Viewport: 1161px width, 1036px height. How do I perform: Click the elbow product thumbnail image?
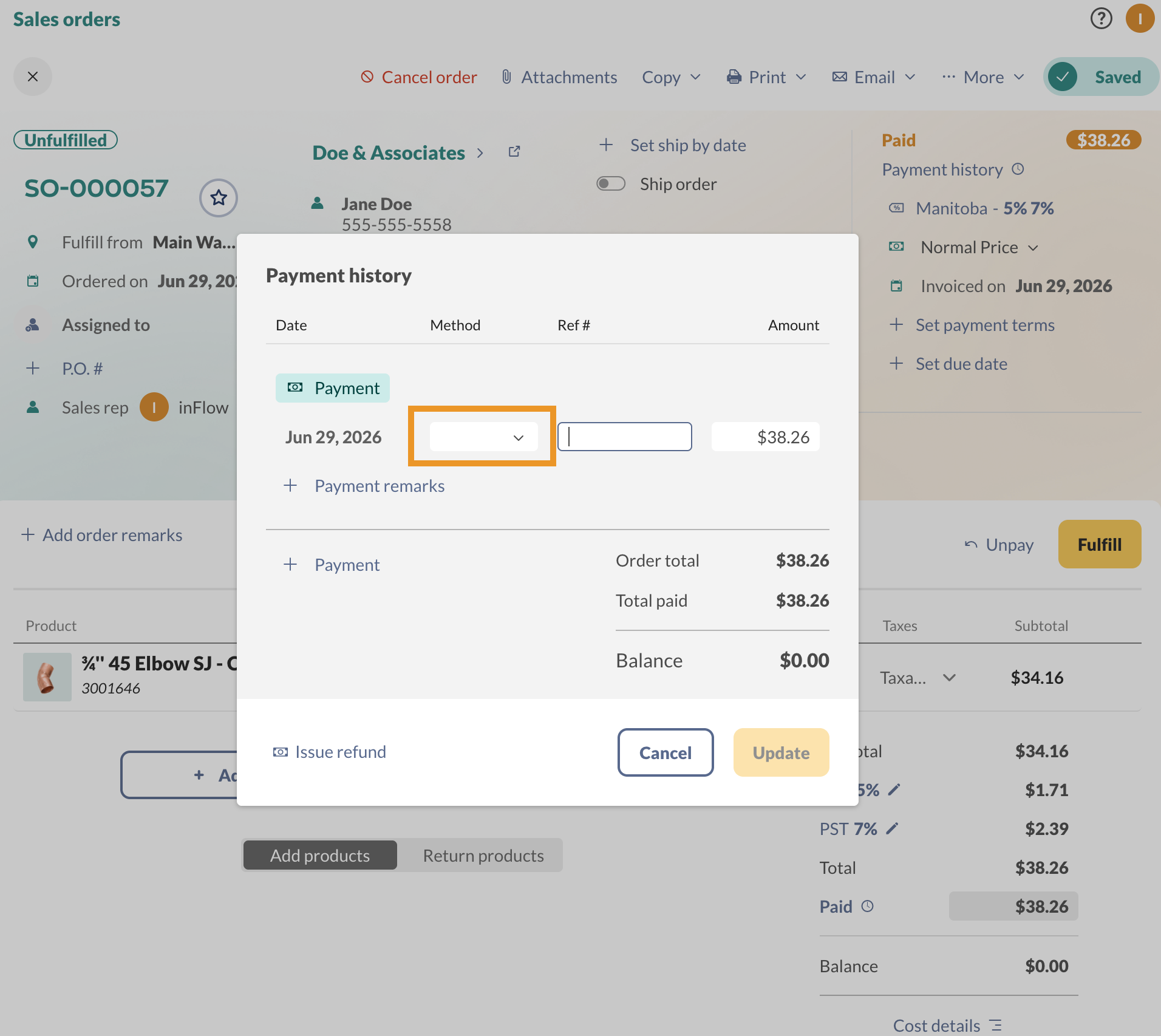point(47,676)
